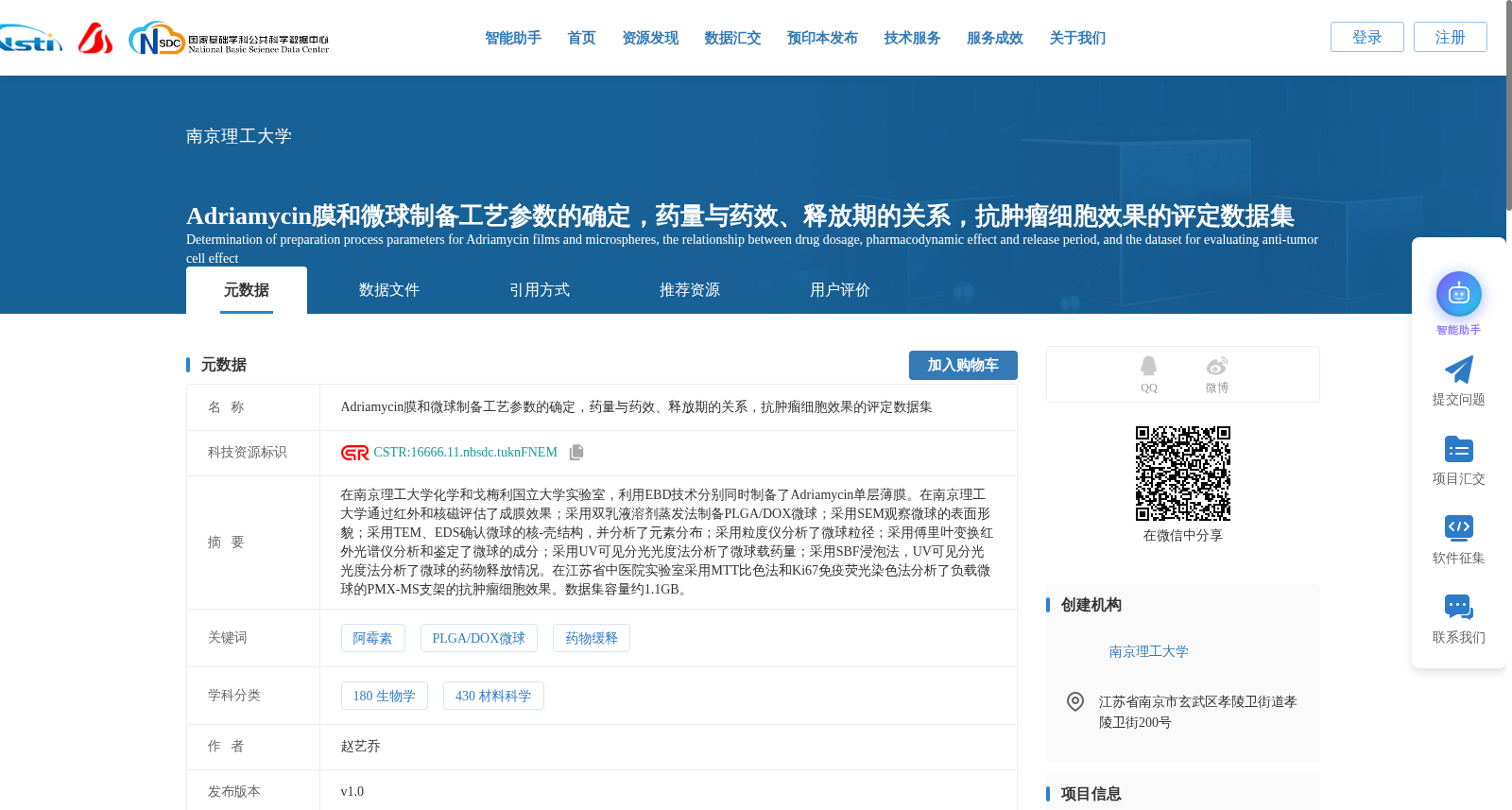Click the 登录 button

click(1366, 37)
